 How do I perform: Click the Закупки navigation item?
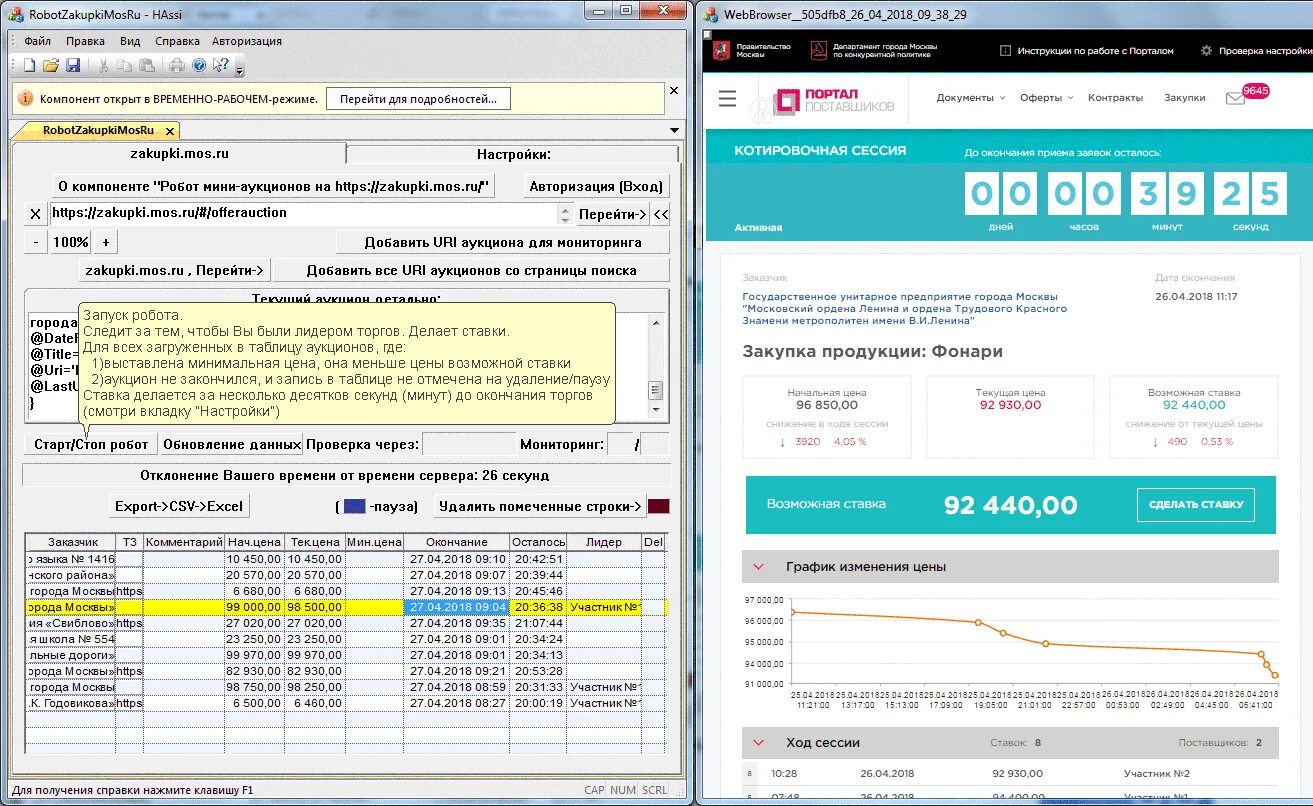(x=1184, y=98)
